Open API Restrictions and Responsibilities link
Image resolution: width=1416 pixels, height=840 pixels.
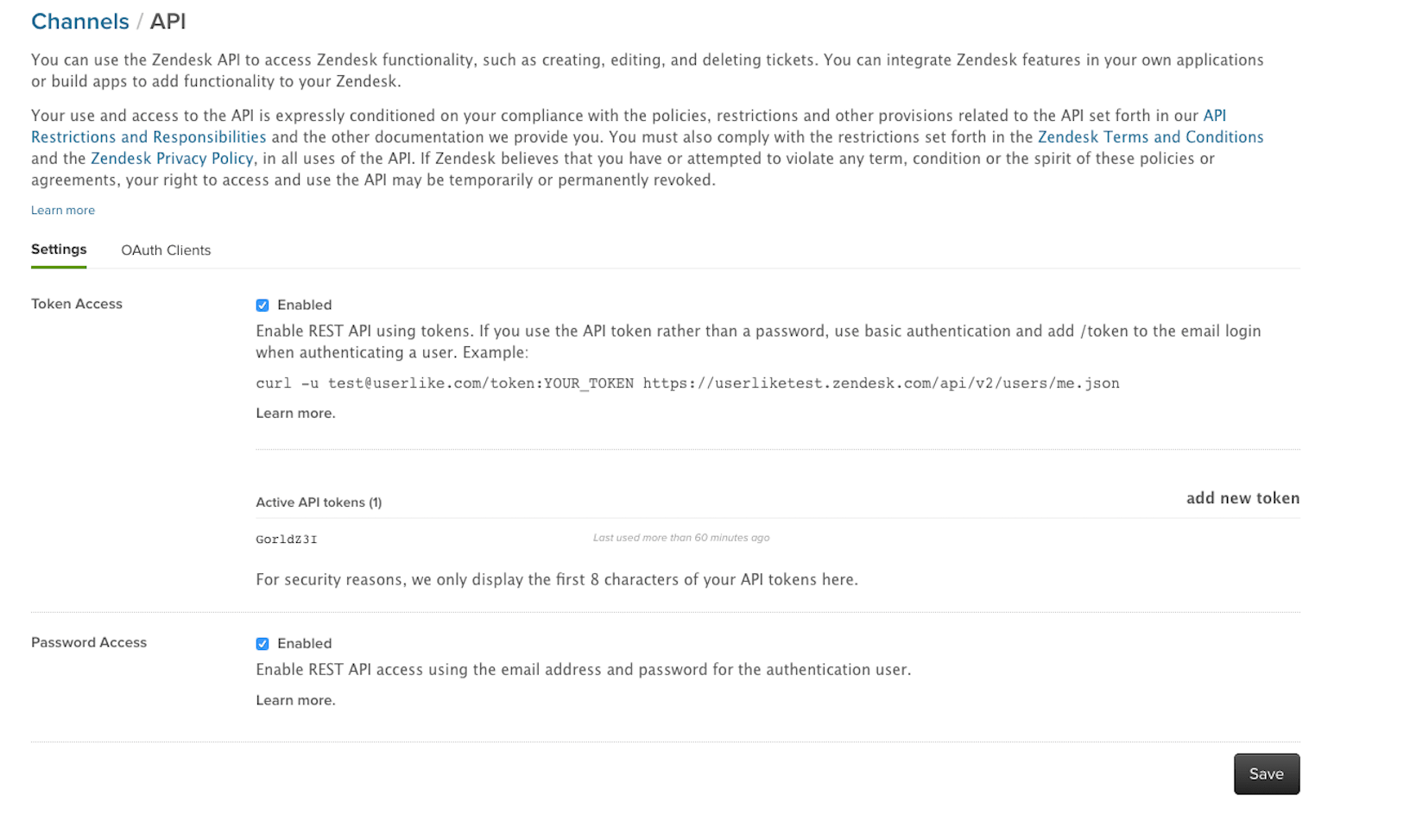(149, 137)
